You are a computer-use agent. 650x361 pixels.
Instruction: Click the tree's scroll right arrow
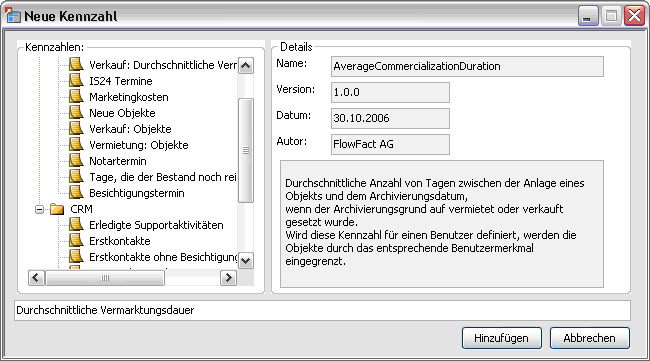pos(228,278)
